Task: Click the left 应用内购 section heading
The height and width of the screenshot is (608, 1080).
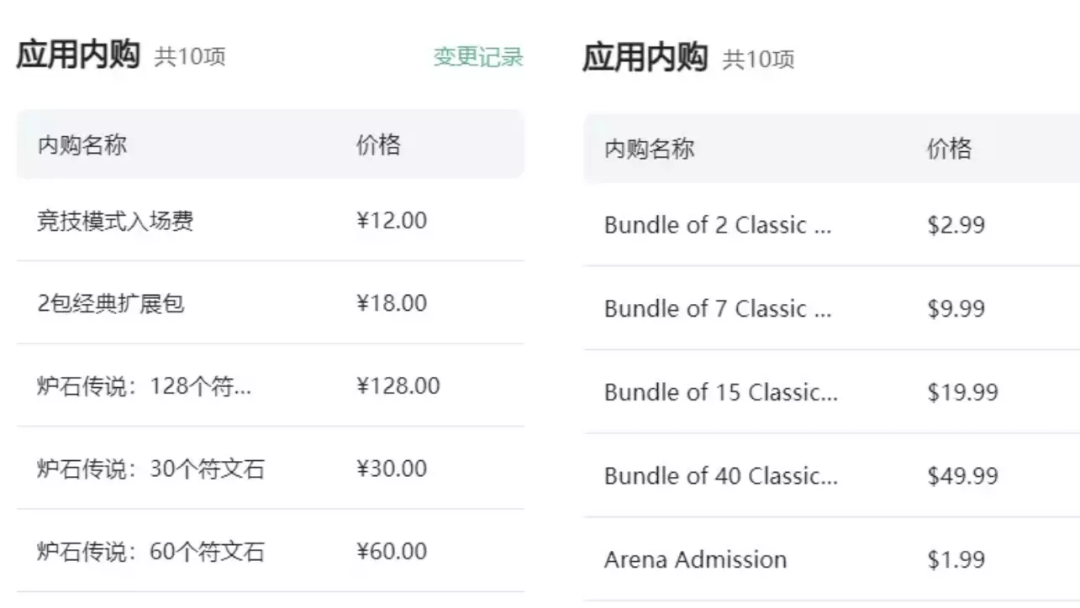Action: tap(79, 54)
